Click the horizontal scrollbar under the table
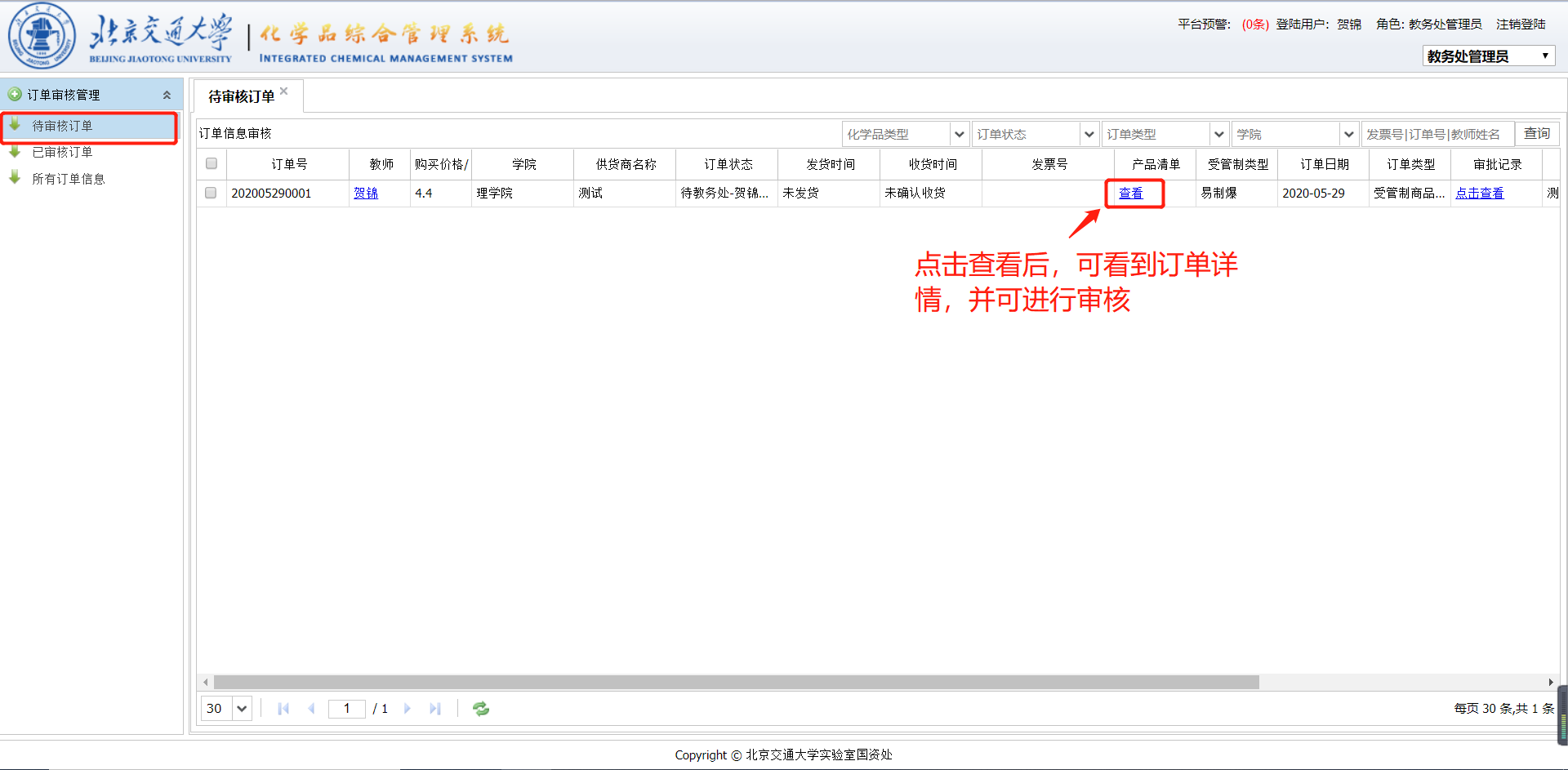 tap(735, 682)
